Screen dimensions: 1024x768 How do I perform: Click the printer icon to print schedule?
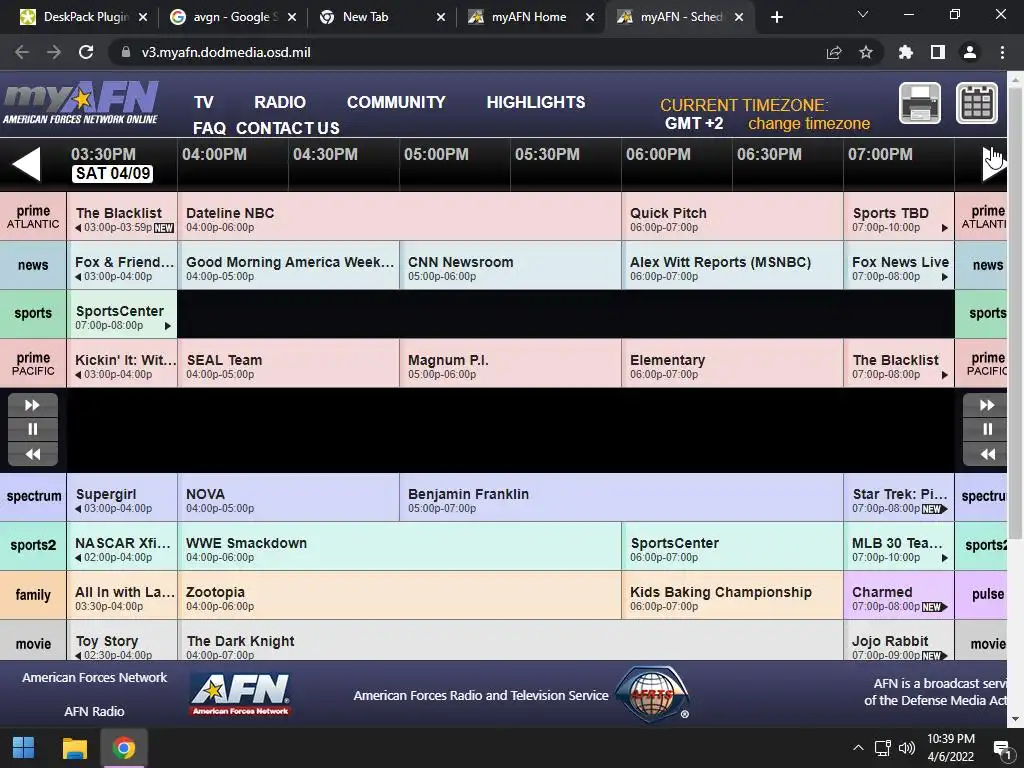click(x=920, y=103)
